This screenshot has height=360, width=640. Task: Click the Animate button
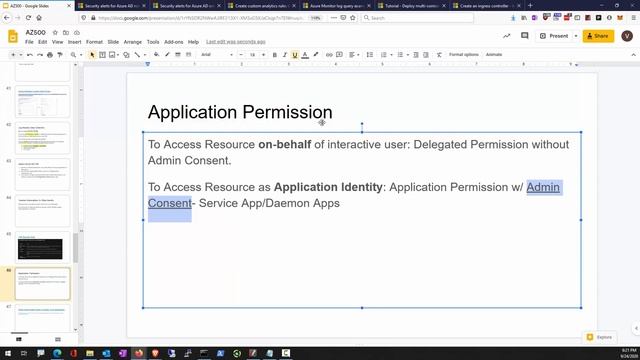494,55
